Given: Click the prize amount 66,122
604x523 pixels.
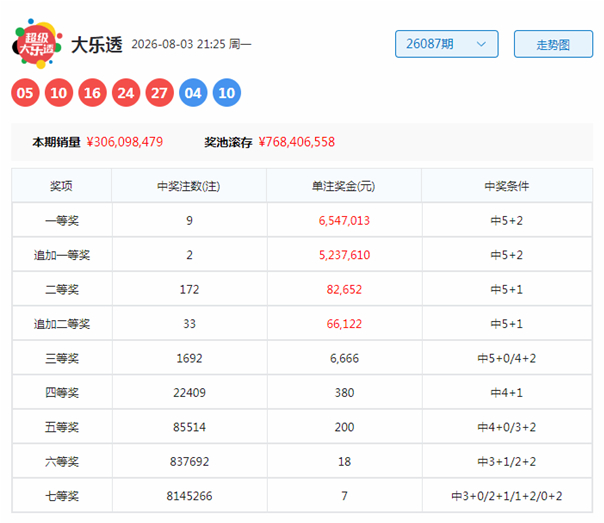Looking at the screenshot, I should click(344, 324).
